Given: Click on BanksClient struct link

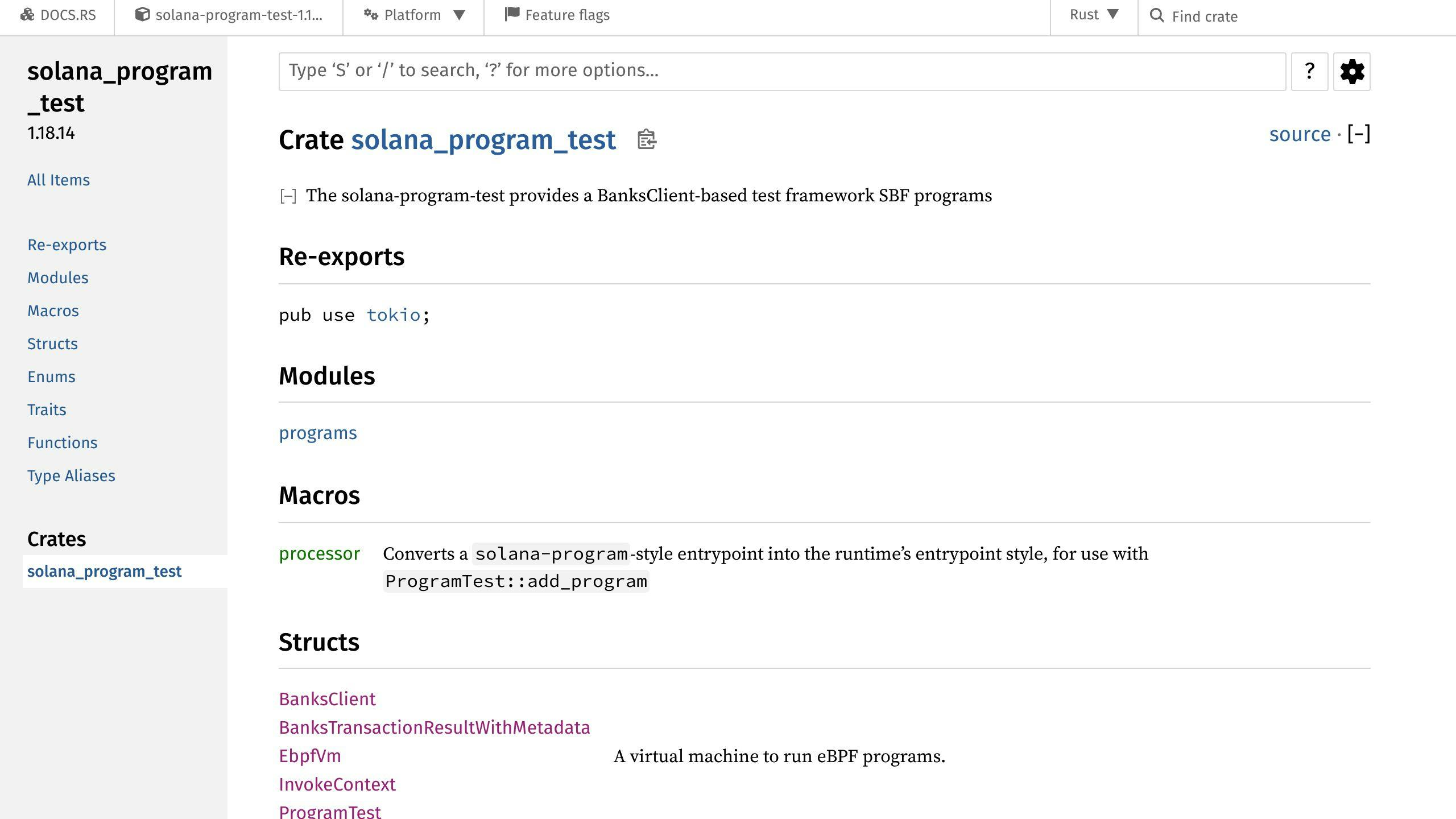Looking at the screenshot, I should tap(327, 699).
